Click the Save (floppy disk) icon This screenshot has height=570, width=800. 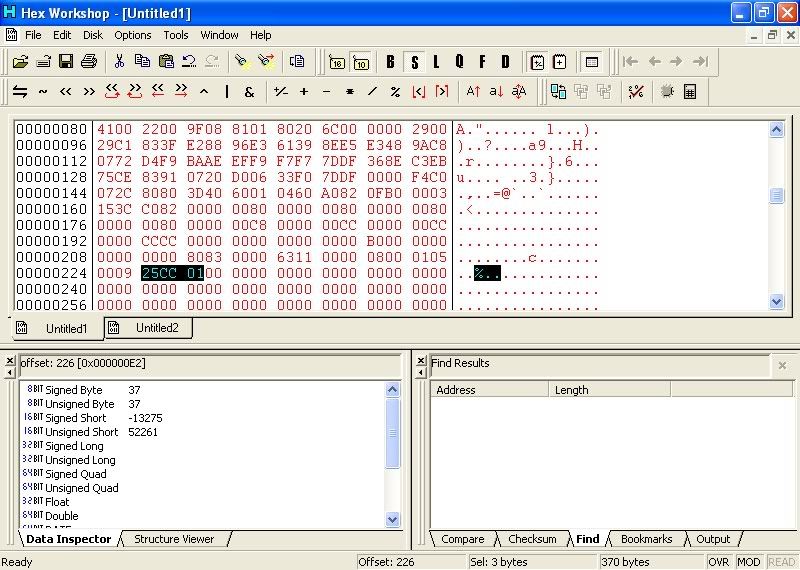(66, 62)
